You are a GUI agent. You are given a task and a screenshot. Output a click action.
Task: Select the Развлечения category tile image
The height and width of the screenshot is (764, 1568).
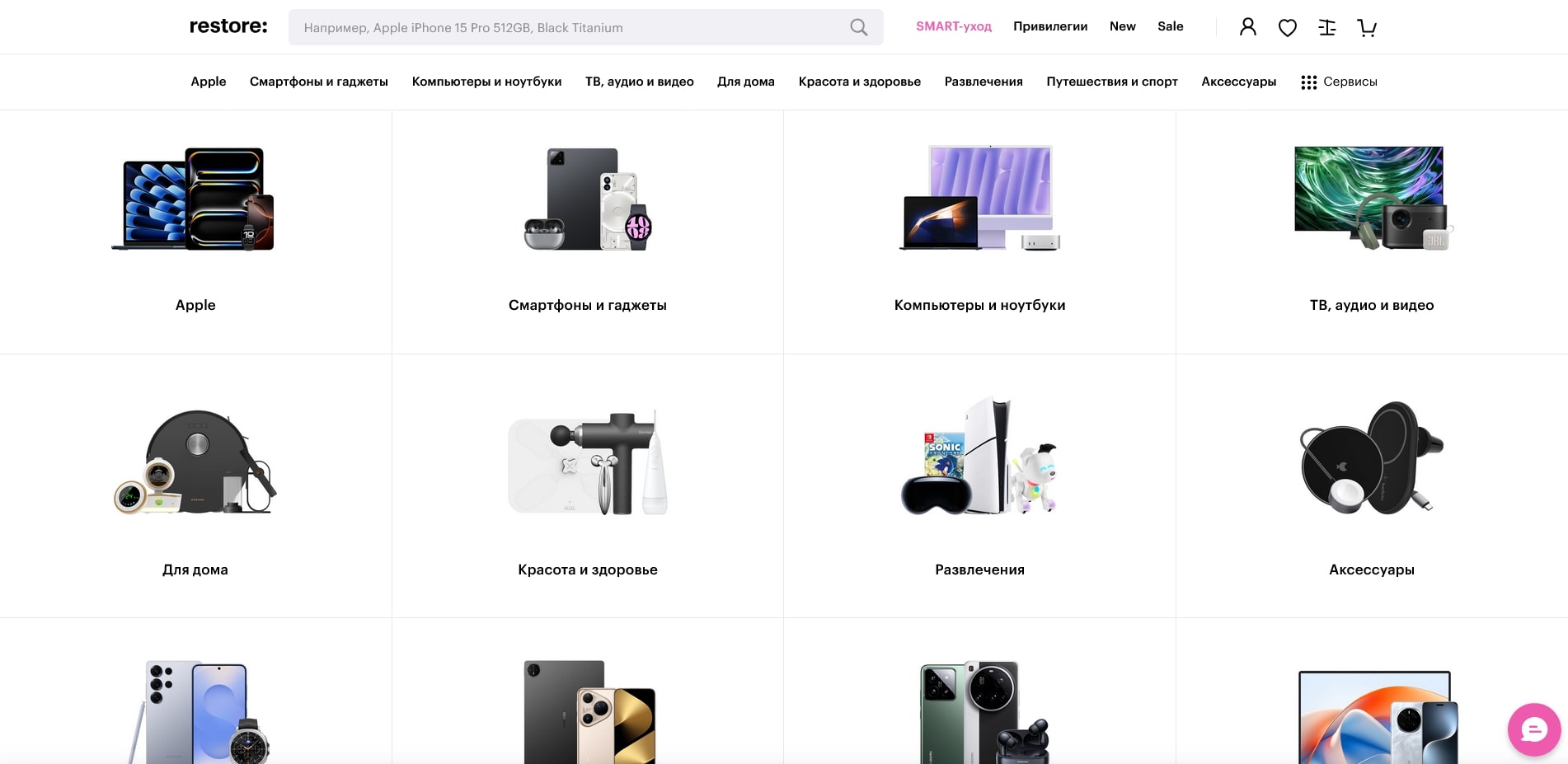click(979, 457)
